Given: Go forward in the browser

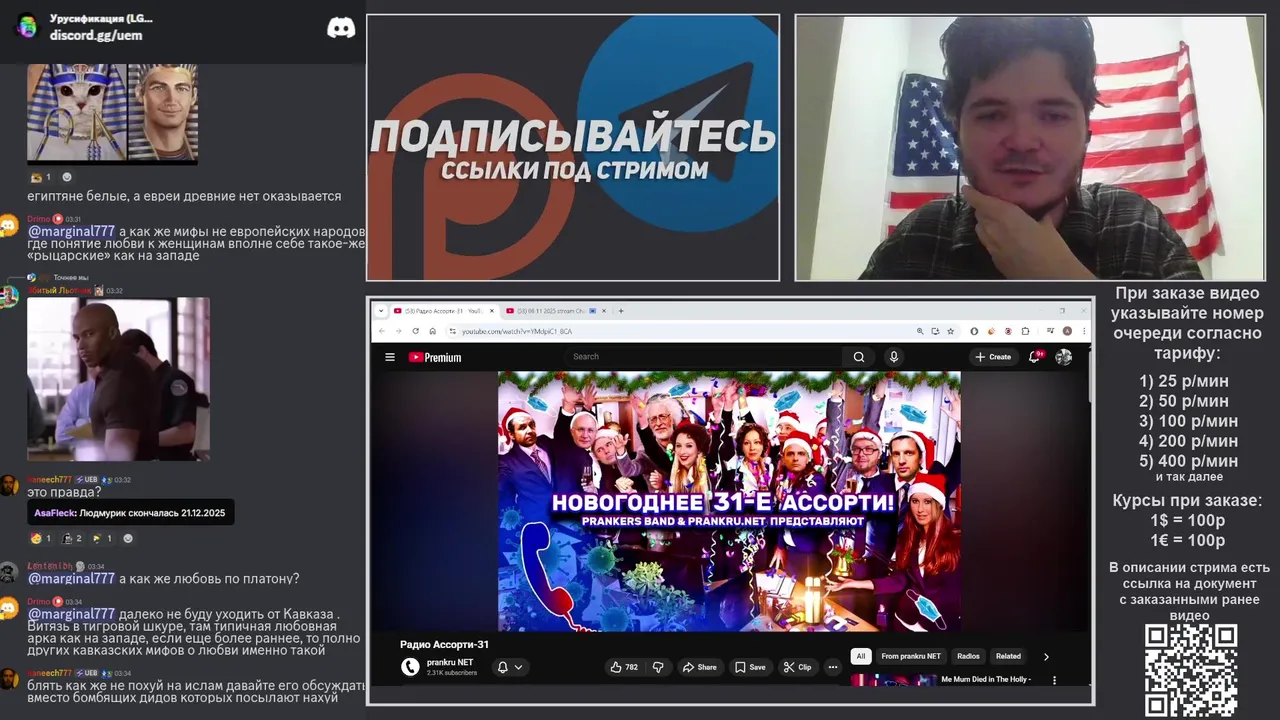Looking at the screenshot, I should pyautogui.click(x=399, y=331).
